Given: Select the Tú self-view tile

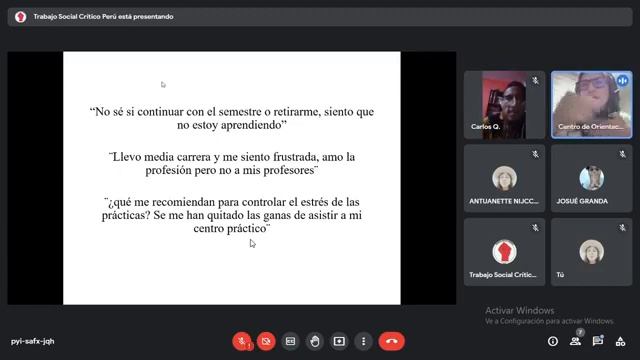Looking at the screenshot, I should tap(591, 252).
